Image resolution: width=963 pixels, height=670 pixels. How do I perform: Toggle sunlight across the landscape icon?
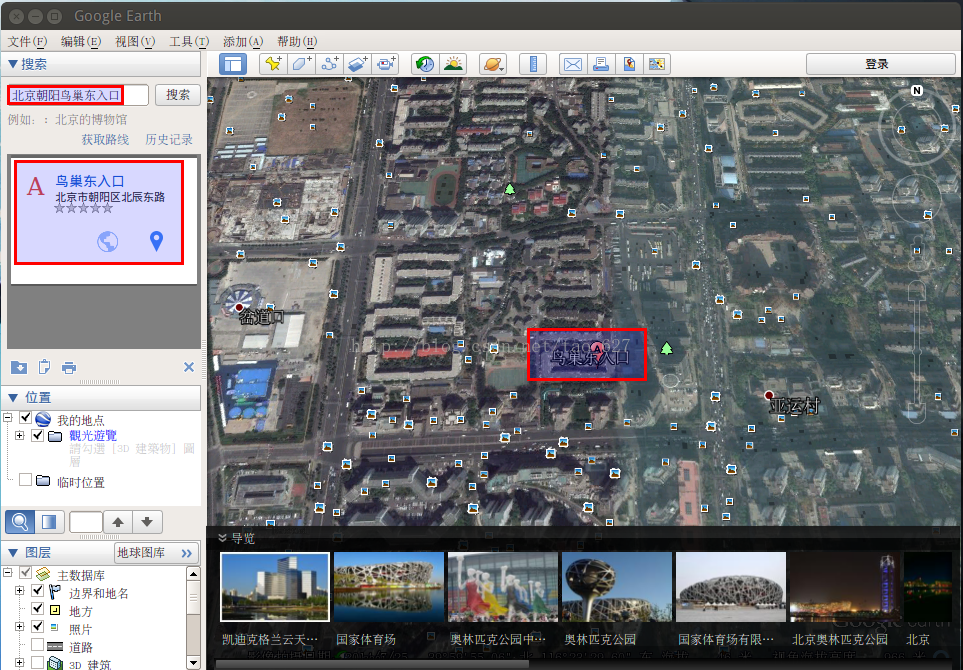pos(453,64)
